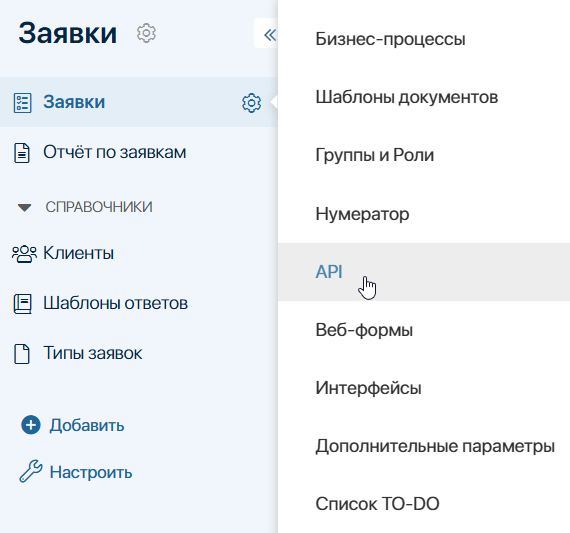Click the wrench icon beside Настроить
The width and height of the screenshot is (570, 533).
click(x=31, y=471)
